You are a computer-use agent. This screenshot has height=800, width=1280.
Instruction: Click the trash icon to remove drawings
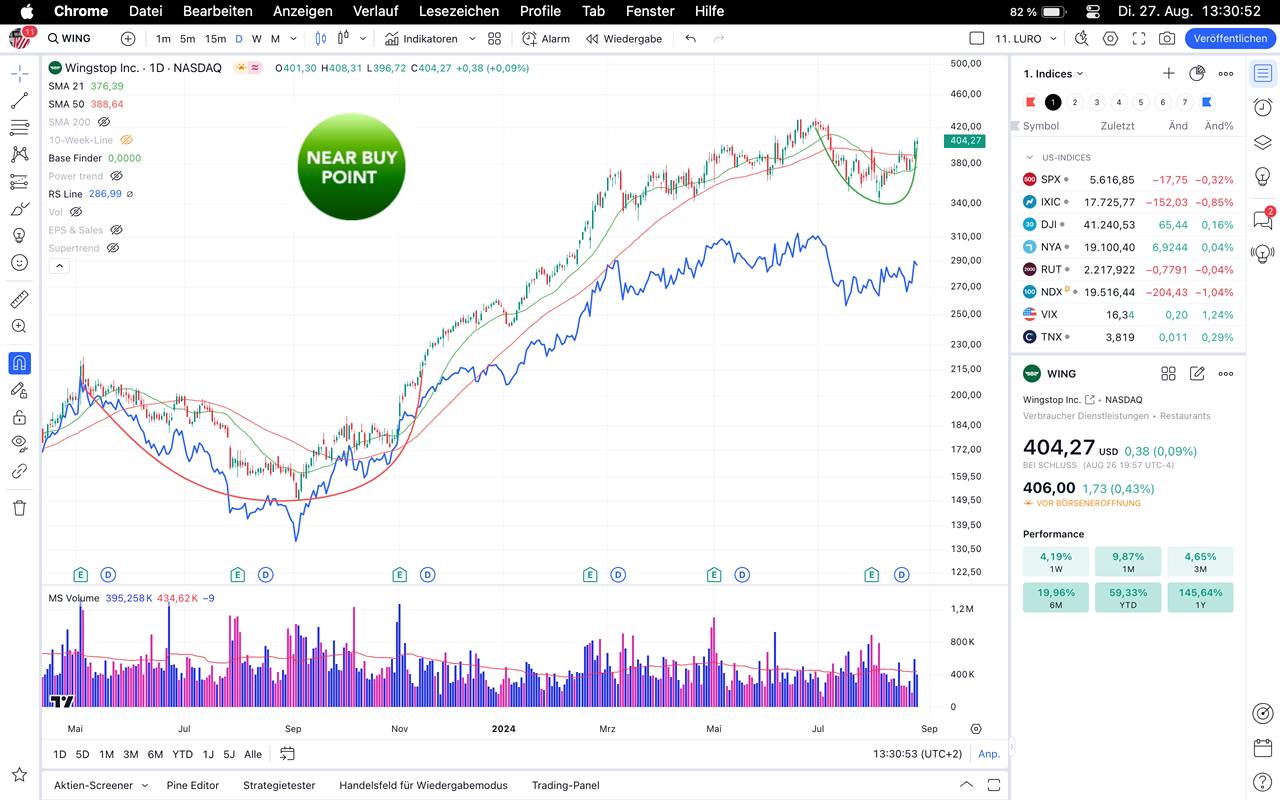click(19, 508)
